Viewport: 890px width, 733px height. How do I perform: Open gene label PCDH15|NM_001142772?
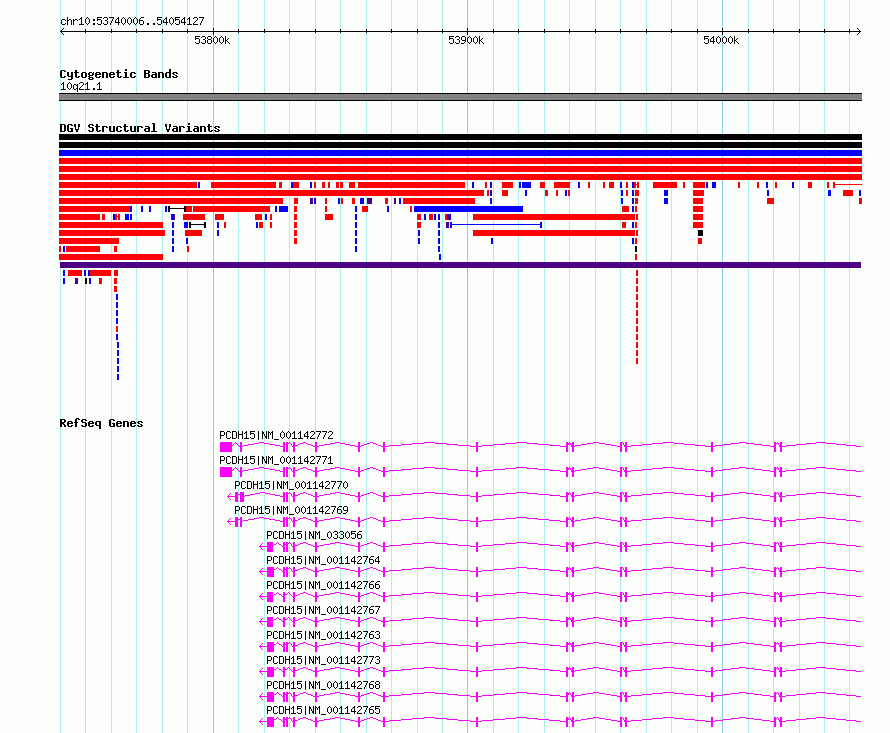[276, 435]
